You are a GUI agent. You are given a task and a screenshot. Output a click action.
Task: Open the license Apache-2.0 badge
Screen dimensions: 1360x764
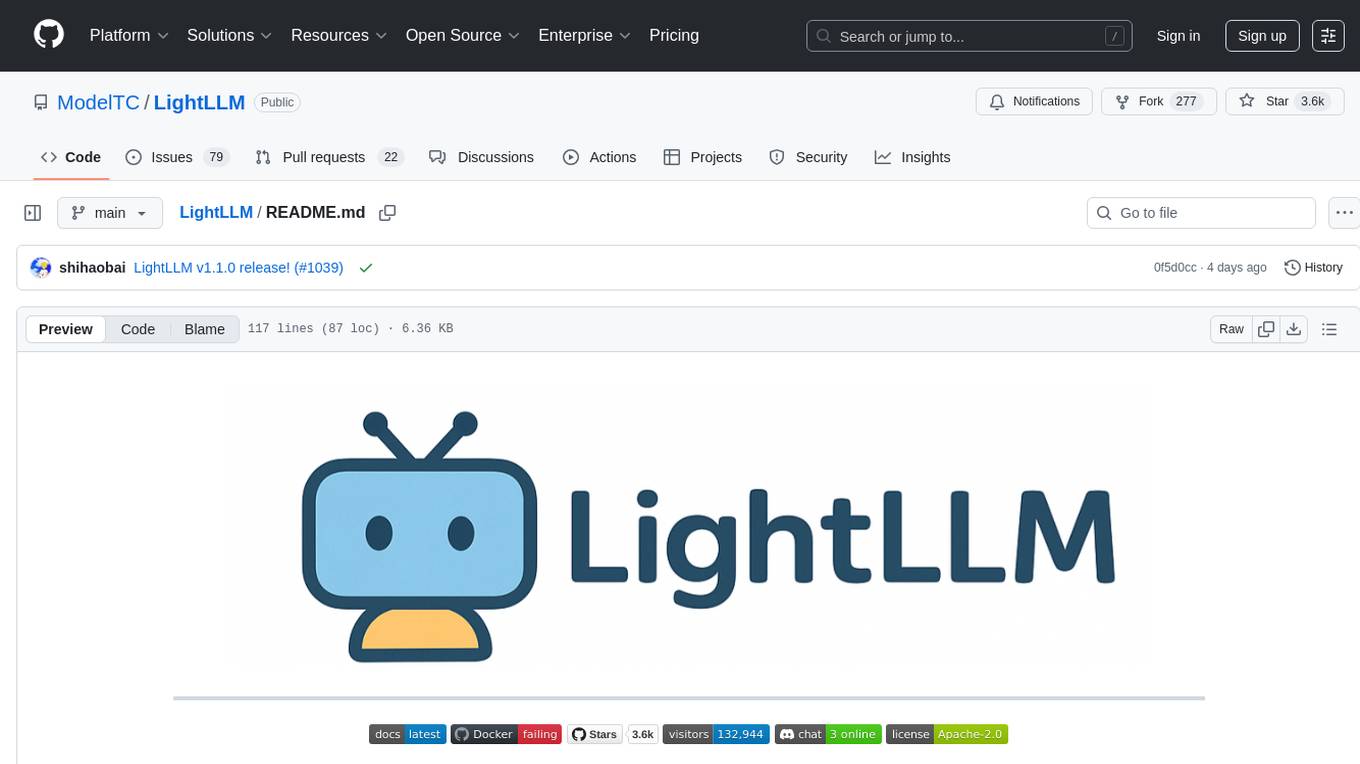(x=946, y=734)
